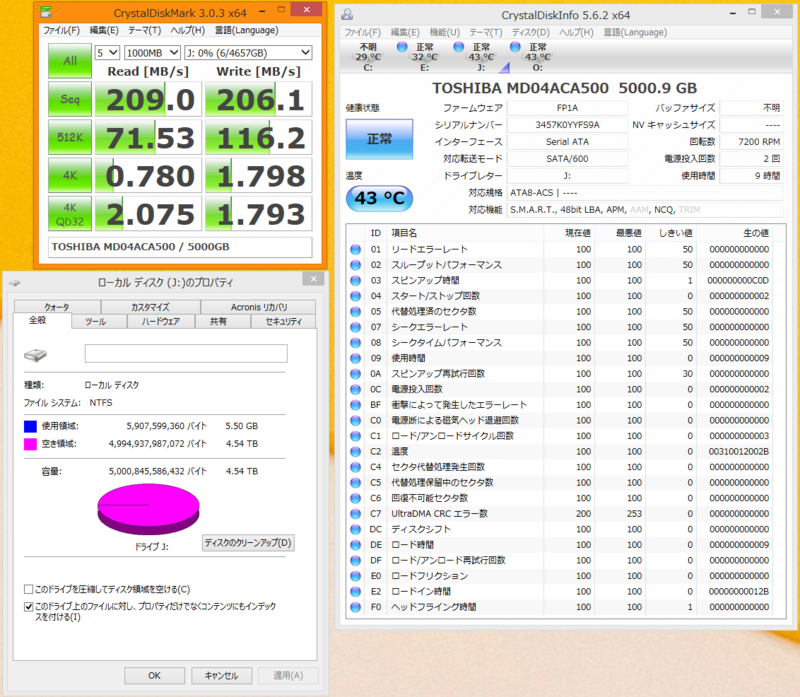The image size is (800, 697).
Task: Click the CrystalDiskInfo app icon in title bar
Action: pos(347,14)
